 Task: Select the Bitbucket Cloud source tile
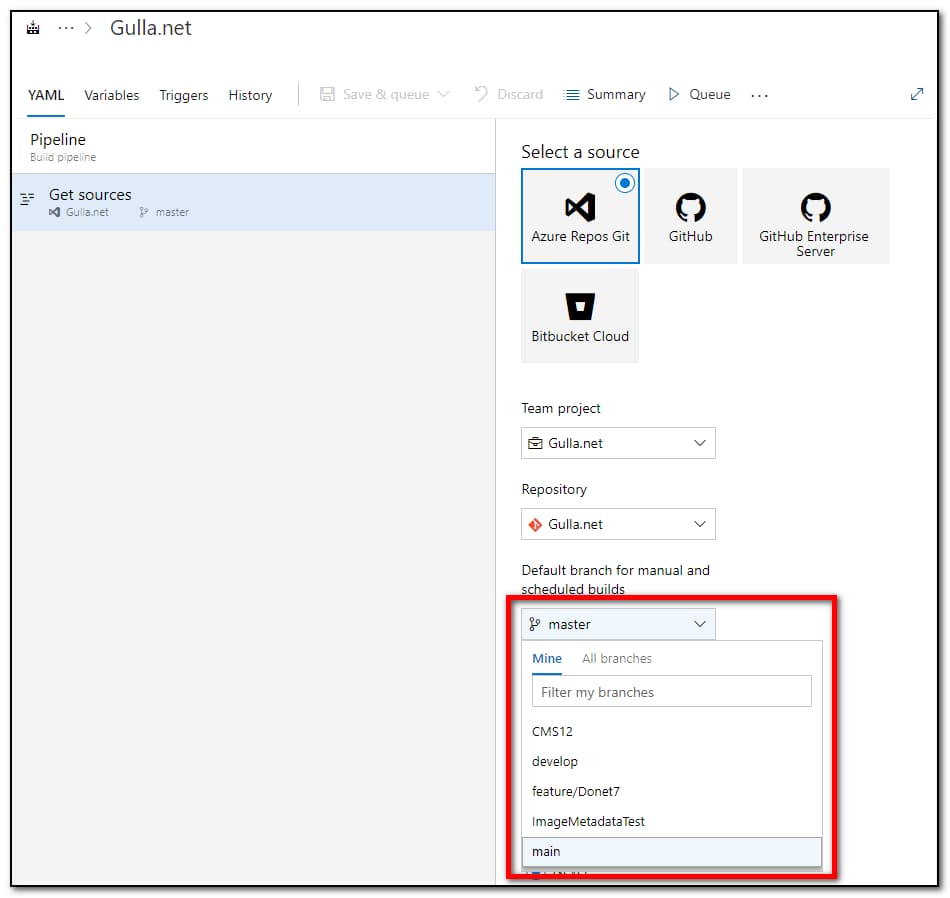click(x=580, y=316)
